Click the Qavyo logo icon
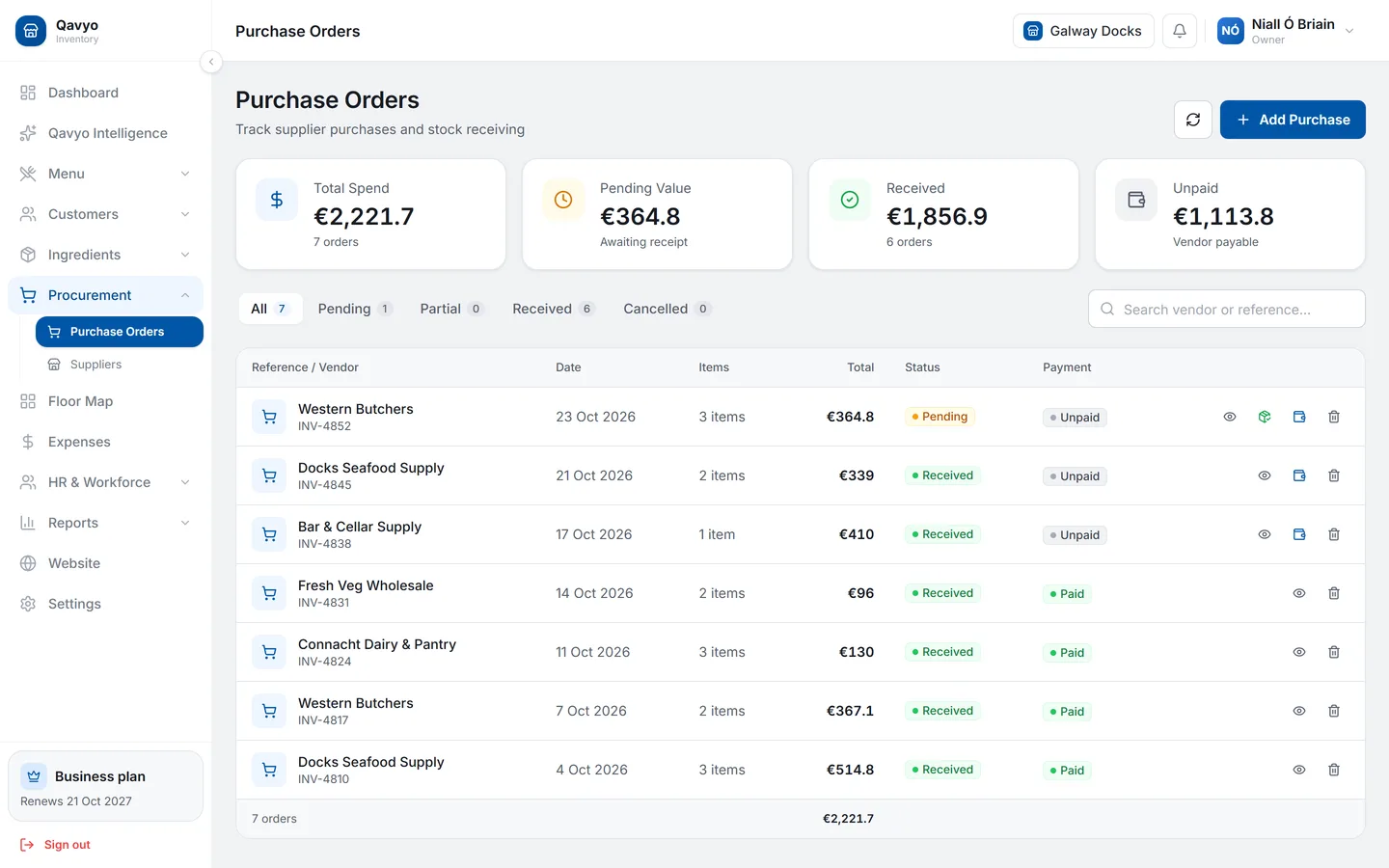The height and width of the screenshot is (868, 1389). tap(31, 31)
